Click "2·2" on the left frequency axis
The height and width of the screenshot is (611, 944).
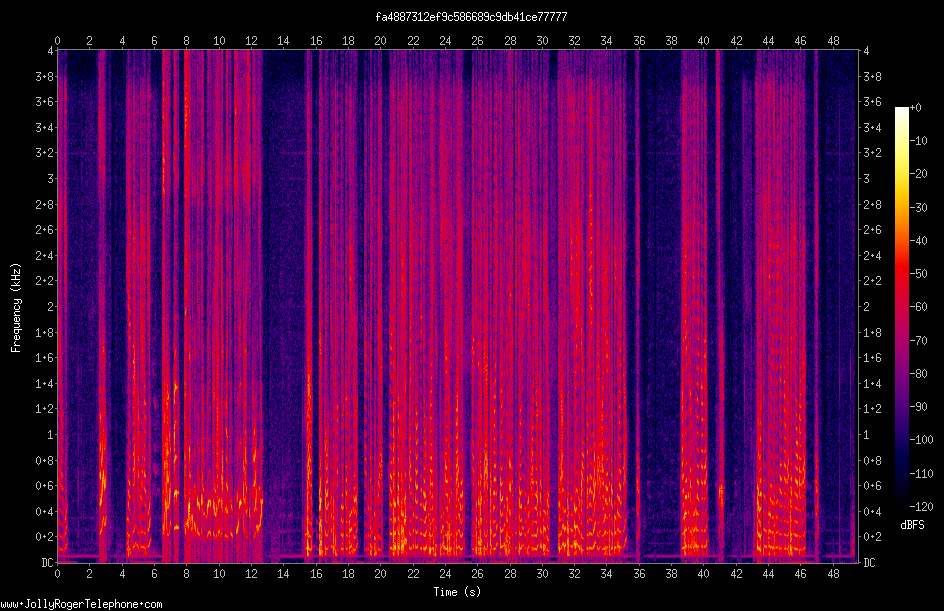pyautogui.click(x=45, y=281)
